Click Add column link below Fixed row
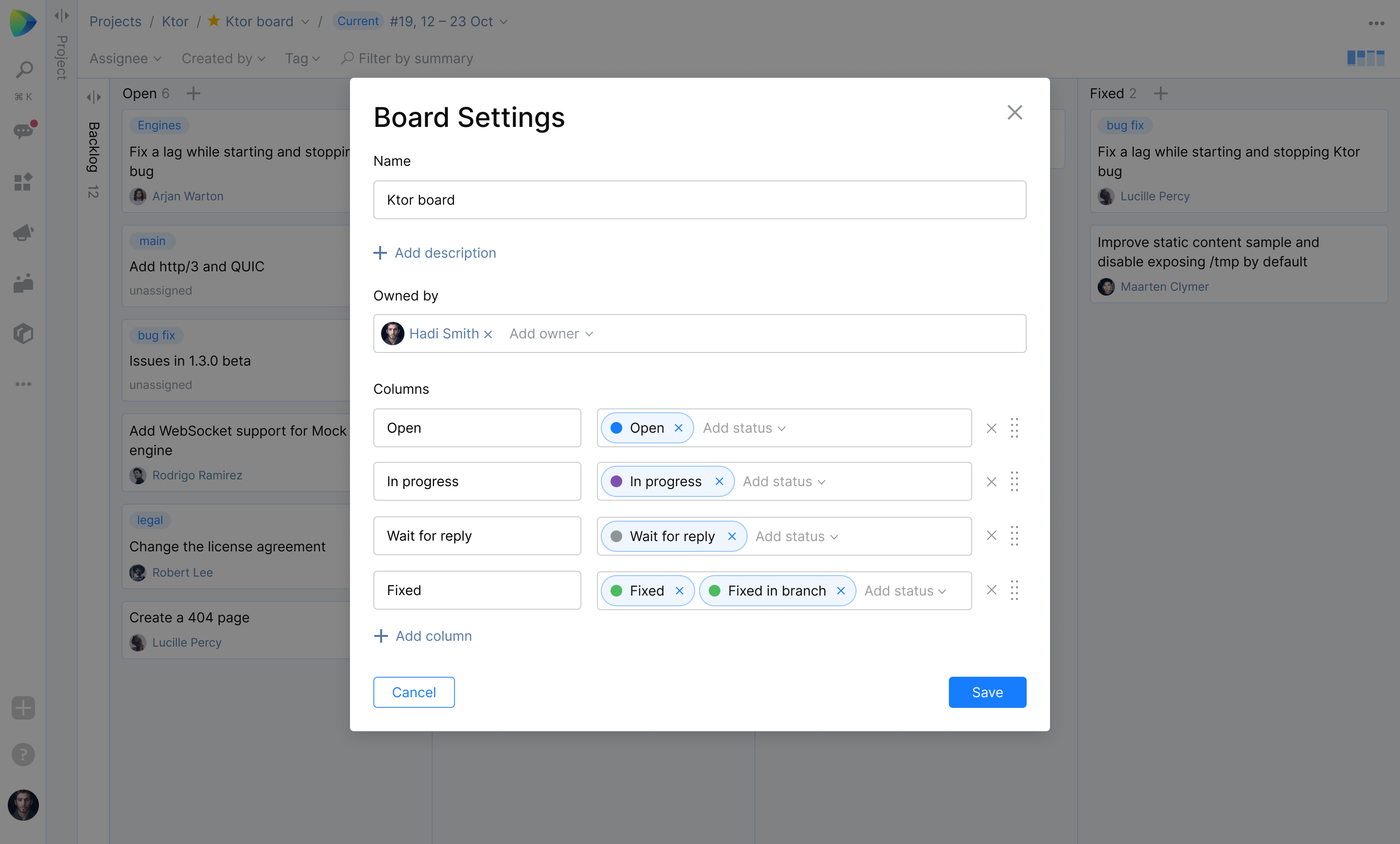 pos(423,635)
